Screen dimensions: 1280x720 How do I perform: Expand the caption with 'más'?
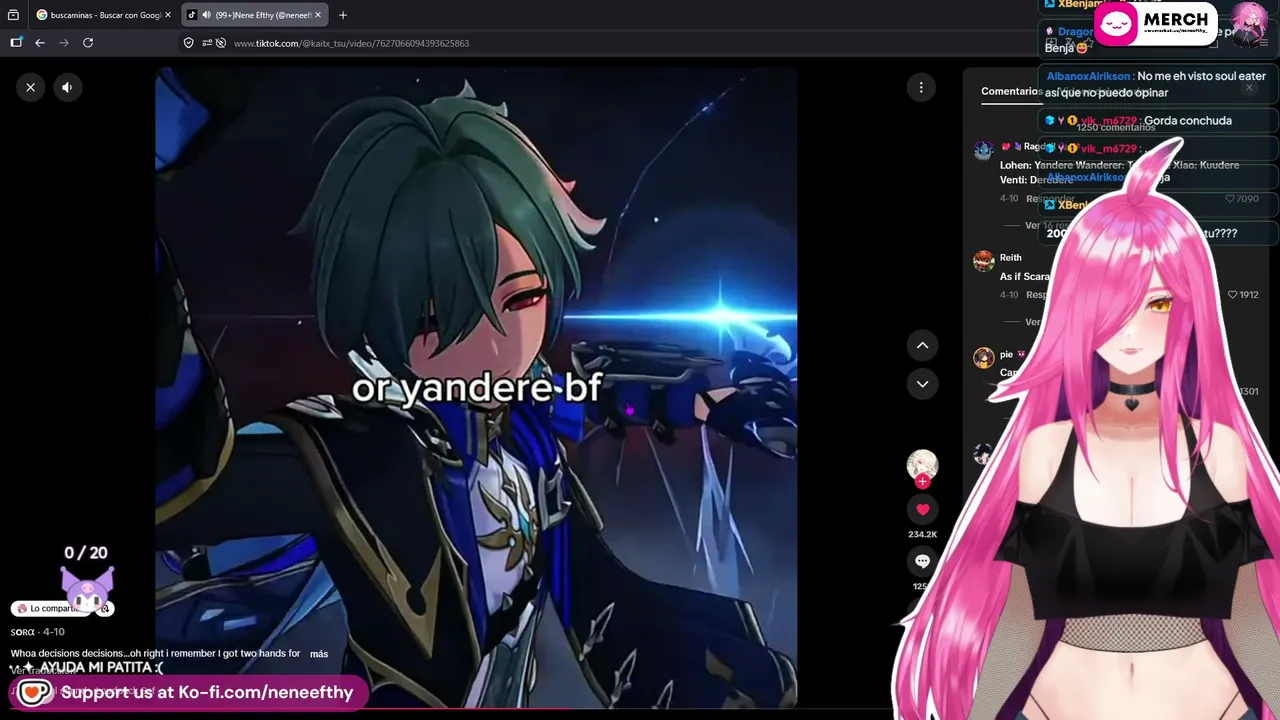(x=319, y=654)
